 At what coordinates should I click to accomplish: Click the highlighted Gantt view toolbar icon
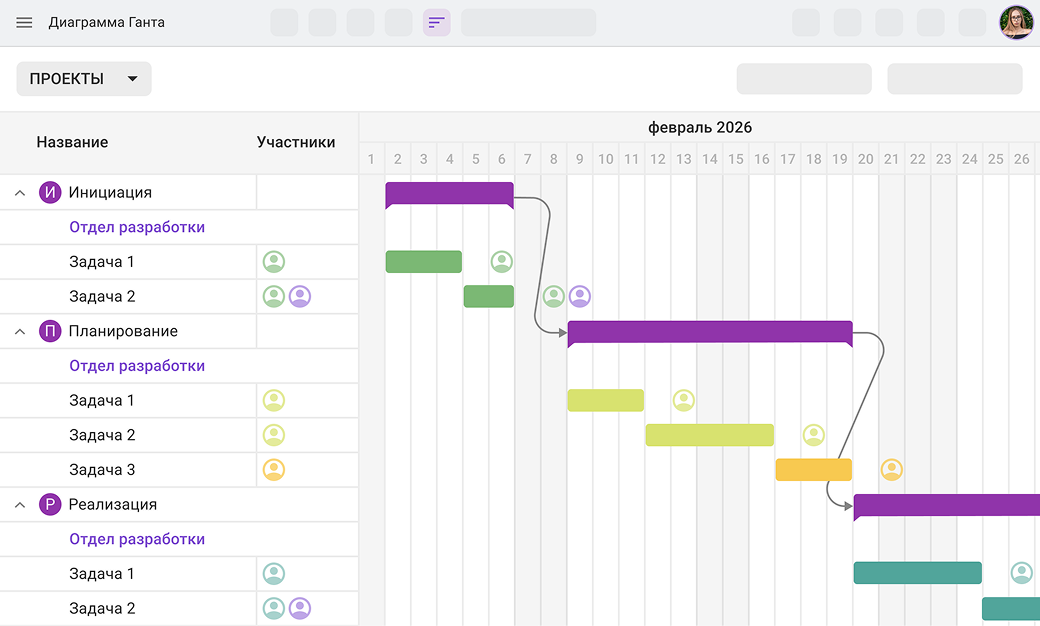coord(437,22)
